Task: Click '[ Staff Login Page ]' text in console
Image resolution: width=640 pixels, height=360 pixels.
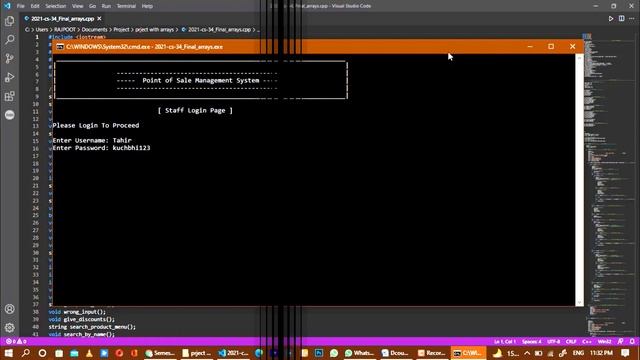Action: (x=195, y=111)
